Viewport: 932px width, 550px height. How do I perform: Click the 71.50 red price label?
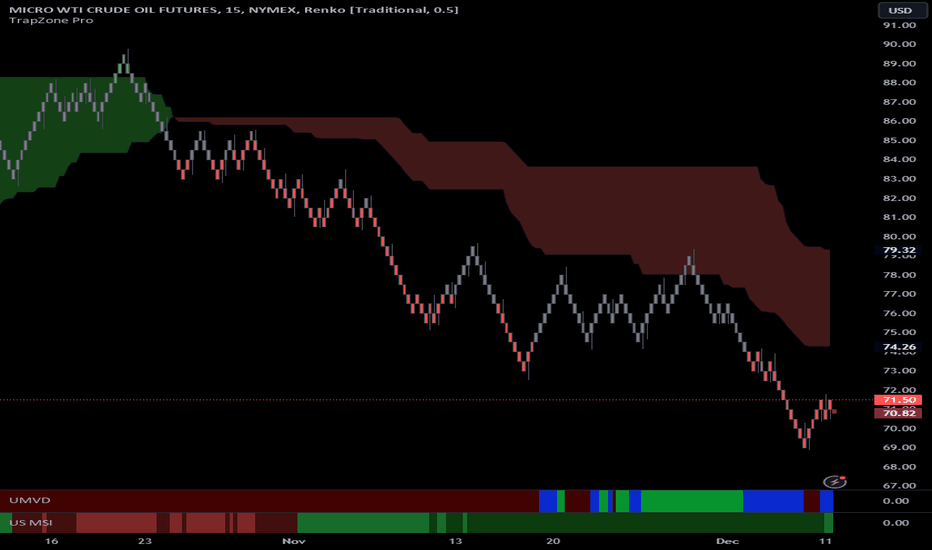[899, 400]
